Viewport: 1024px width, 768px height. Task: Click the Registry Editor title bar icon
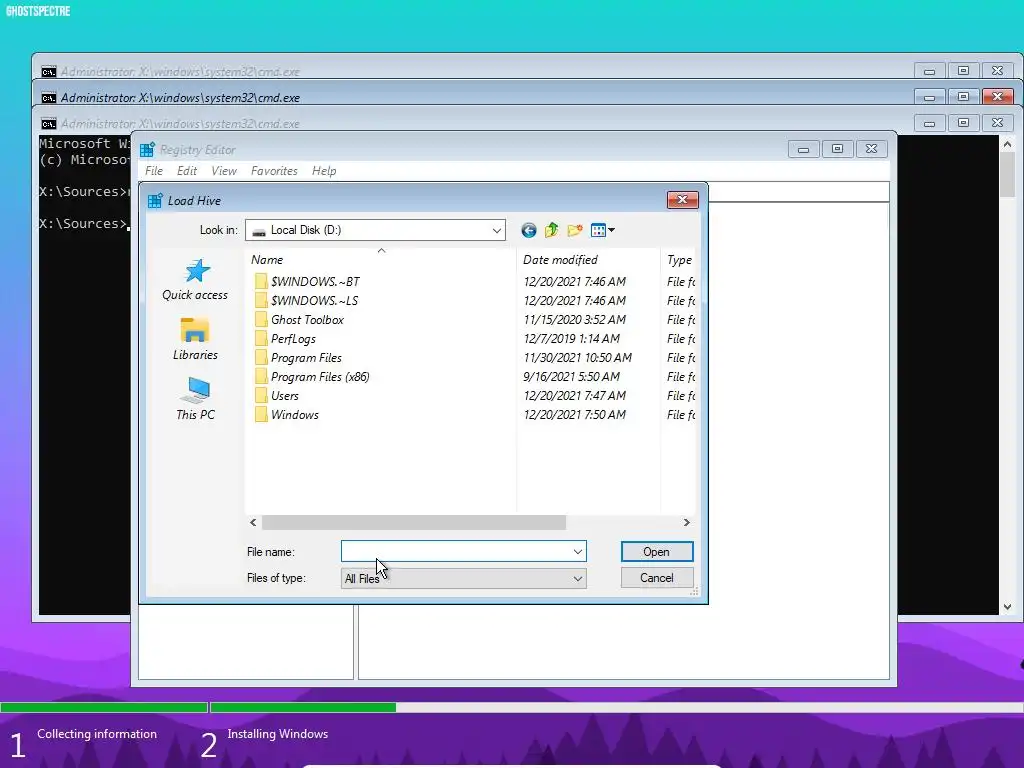point(148,150)
